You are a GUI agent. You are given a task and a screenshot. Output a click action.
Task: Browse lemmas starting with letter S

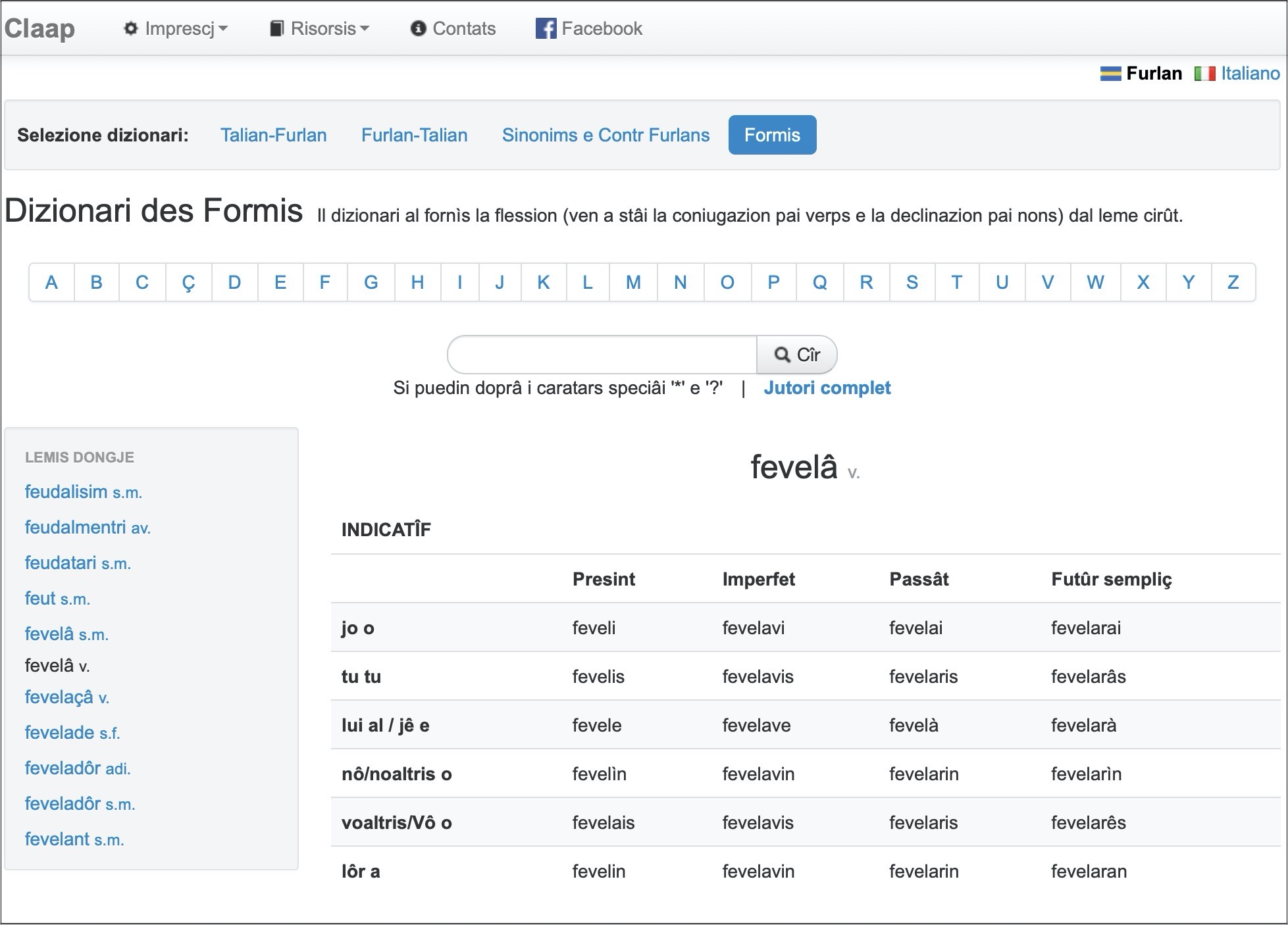tap(912, 282)
